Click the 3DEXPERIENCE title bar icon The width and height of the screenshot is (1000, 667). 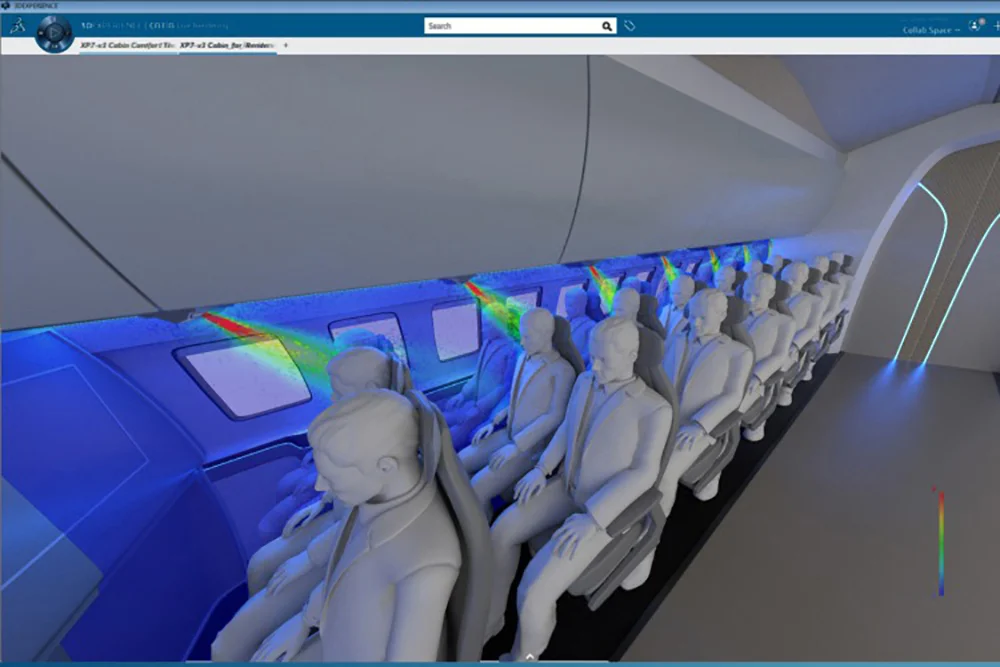(6, 6)
